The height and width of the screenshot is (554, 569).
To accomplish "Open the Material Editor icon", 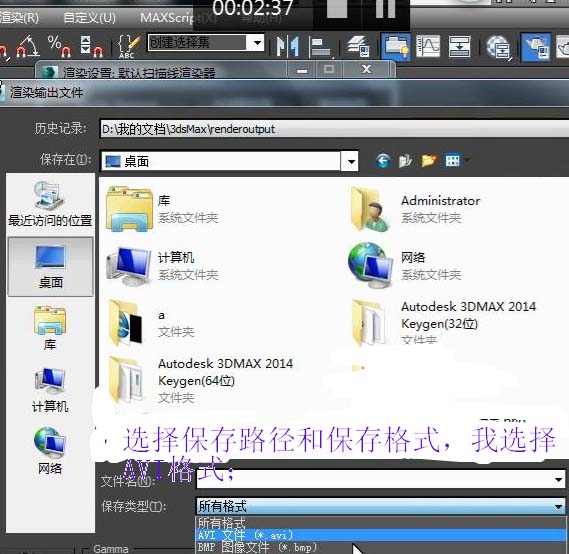I will click(x=499, y=47).
